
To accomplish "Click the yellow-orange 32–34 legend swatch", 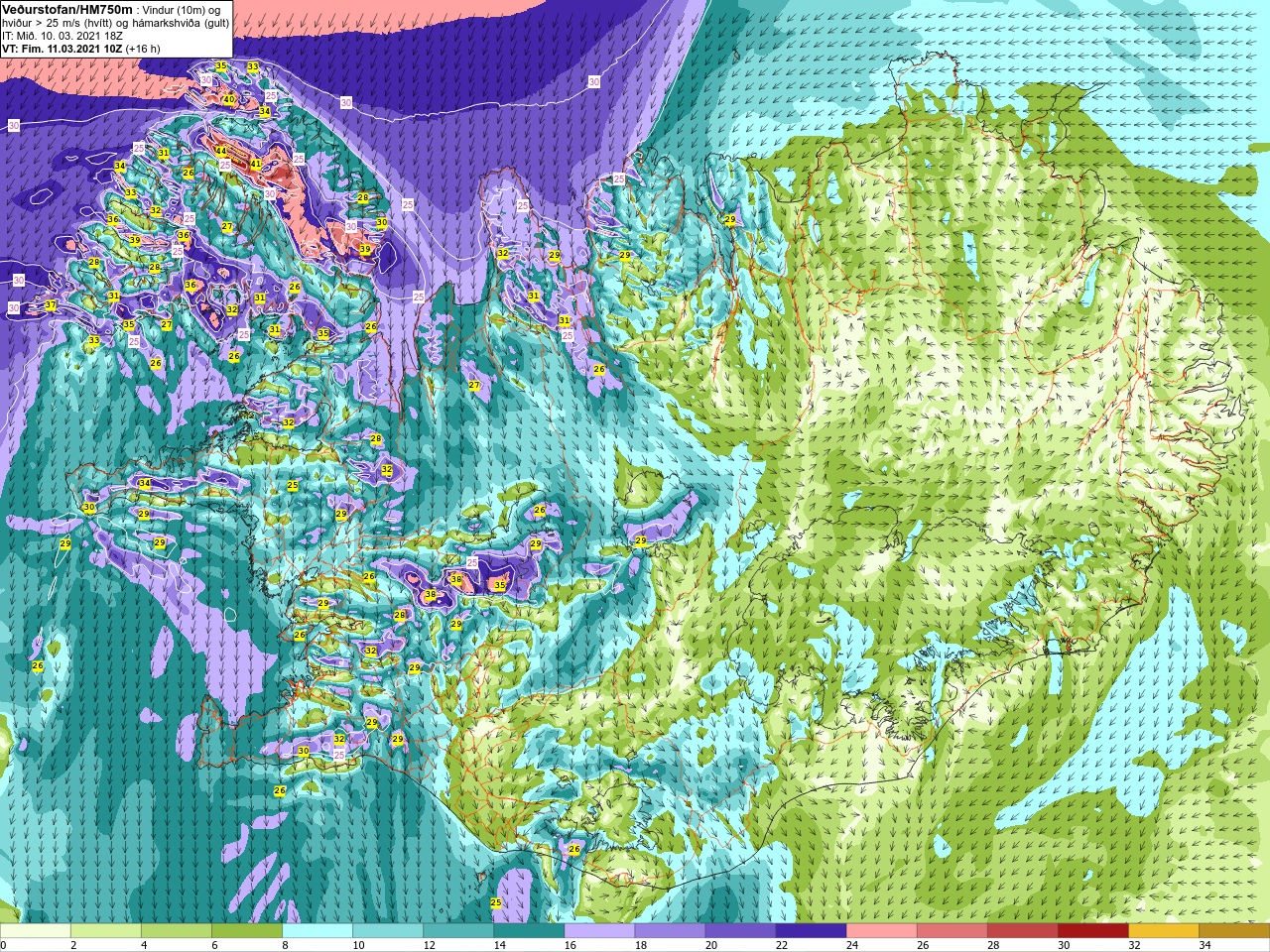I will tap(1163, 931).
